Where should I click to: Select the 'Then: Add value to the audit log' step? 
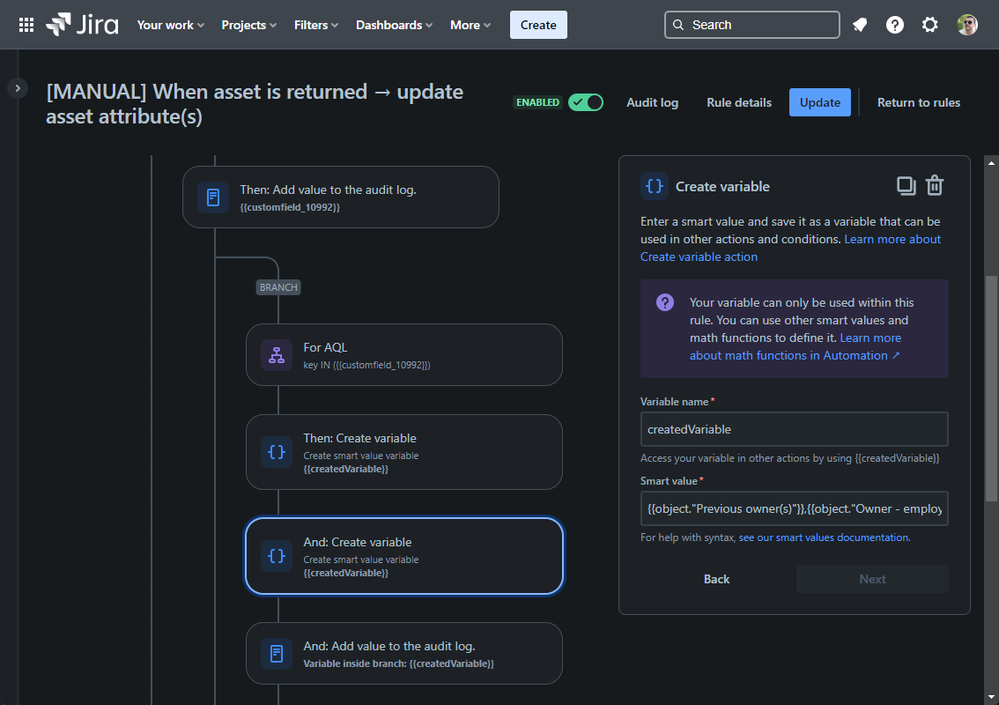340,197
